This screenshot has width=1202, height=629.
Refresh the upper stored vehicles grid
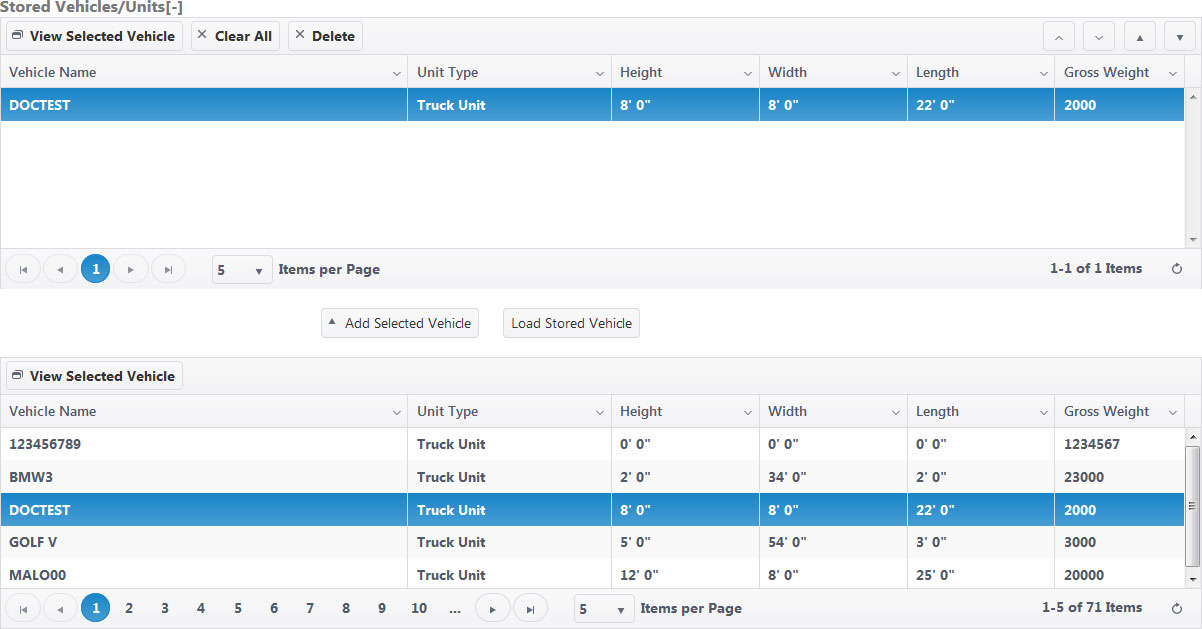1176,269
